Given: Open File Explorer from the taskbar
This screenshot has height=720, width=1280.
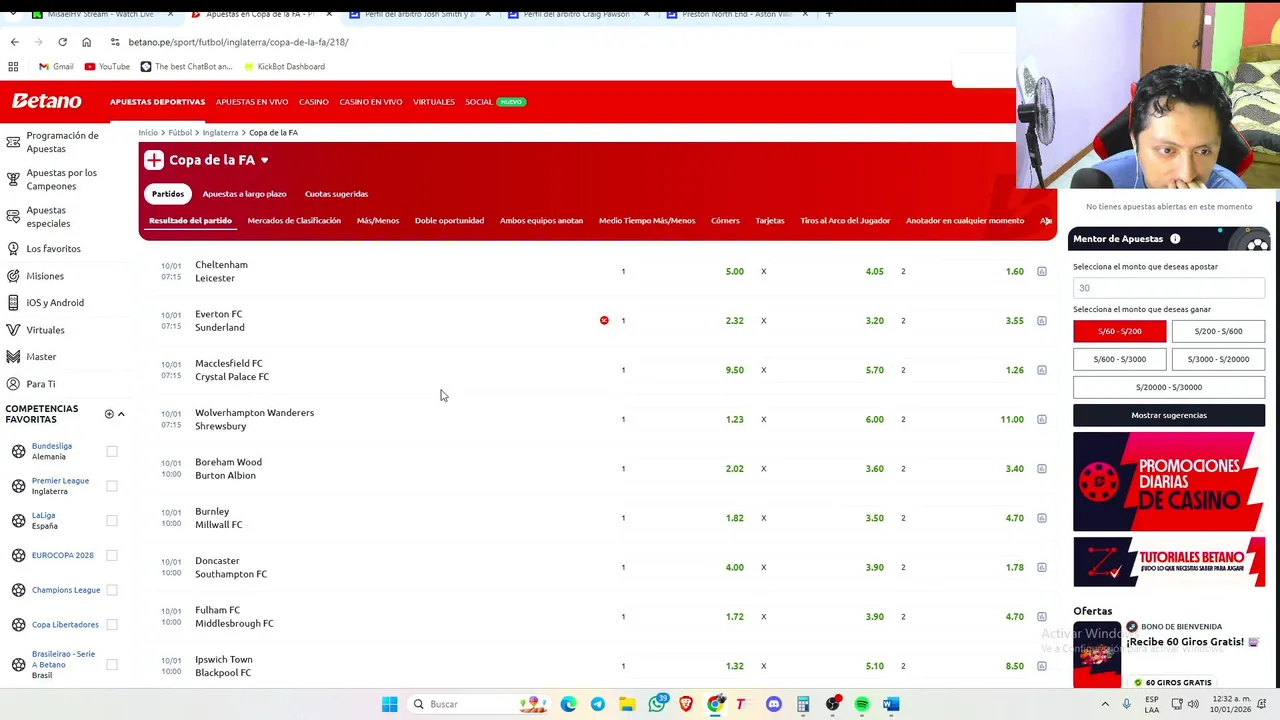Looking at the screenshot, I should [627, 704].
